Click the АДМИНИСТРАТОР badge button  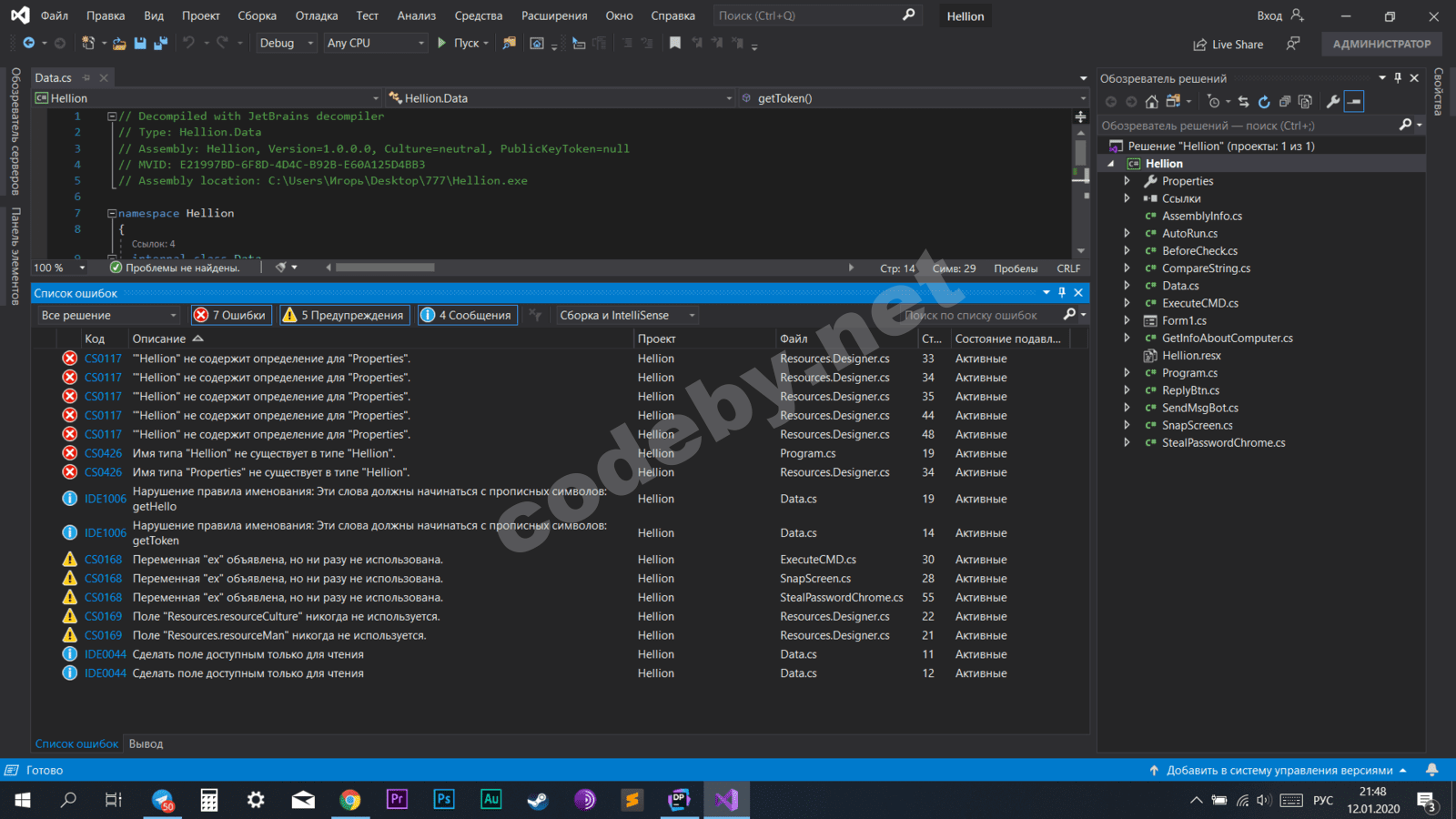coord(1381,44)
